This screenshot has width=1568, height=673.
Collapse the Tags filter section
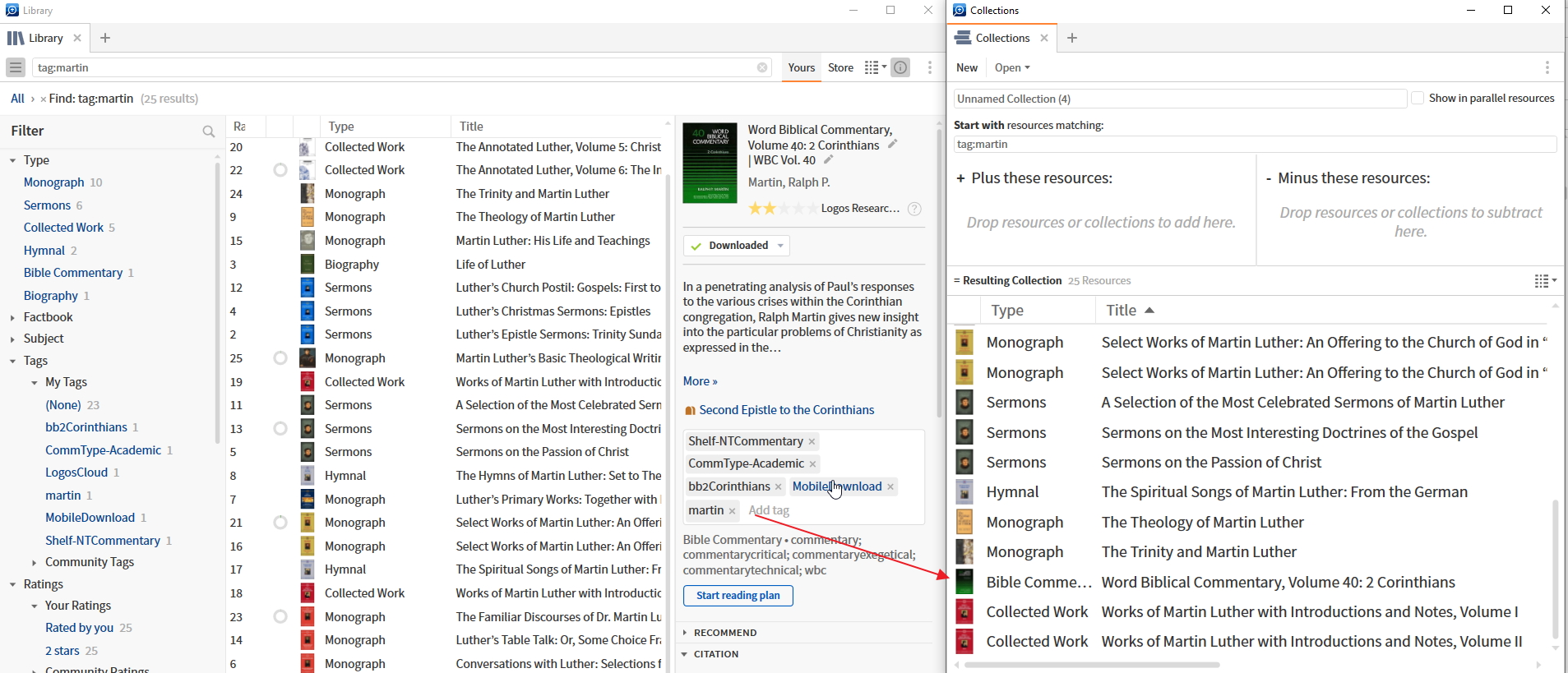(12, 361)
